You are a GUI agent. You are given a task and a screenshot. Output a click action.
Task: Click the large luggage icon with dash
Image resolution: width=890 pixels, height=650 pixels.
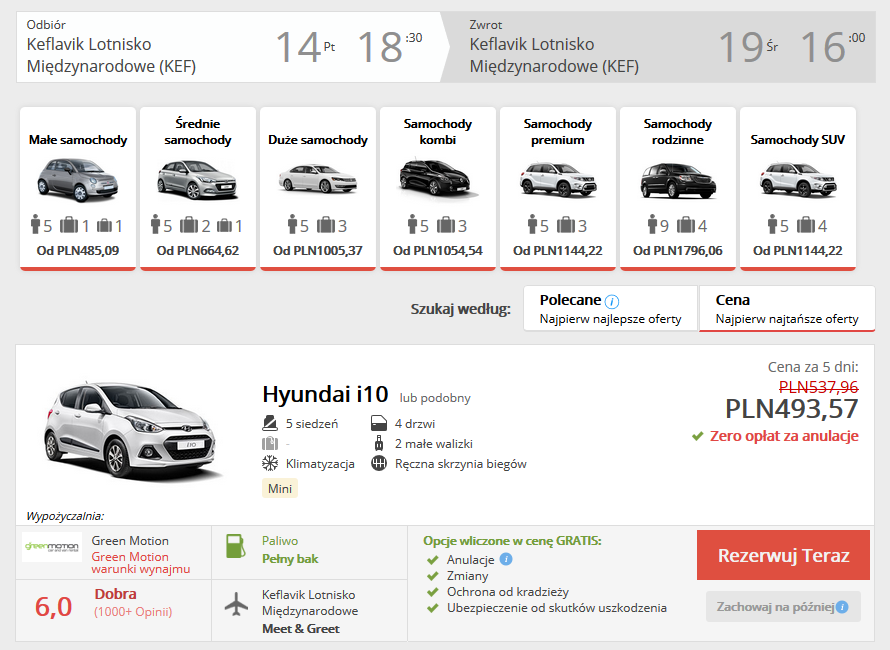pos(270,443)
